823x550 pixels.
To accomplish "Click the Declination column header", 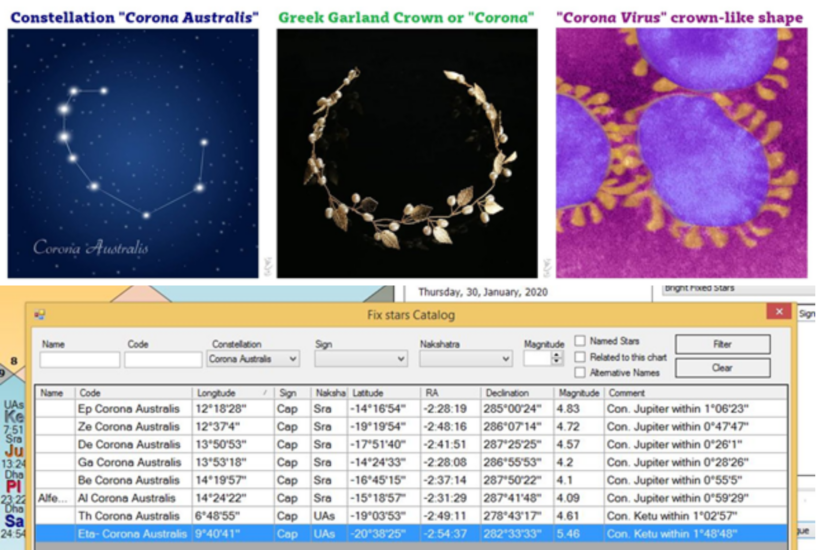I will point(516,393).
